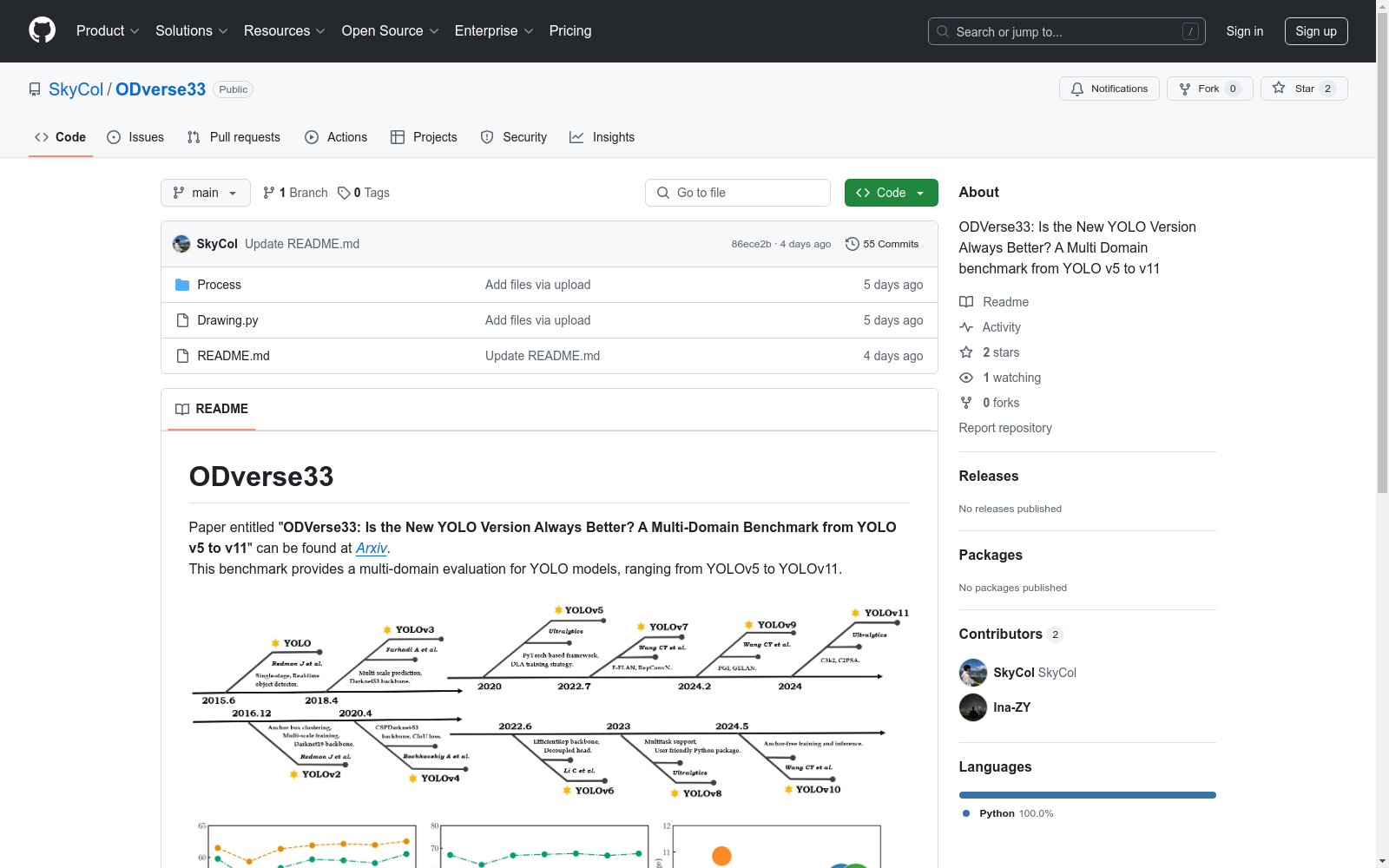Open commit hash 86ece2b
This screenshot has height=868, width=1389.
pos(751,244)
